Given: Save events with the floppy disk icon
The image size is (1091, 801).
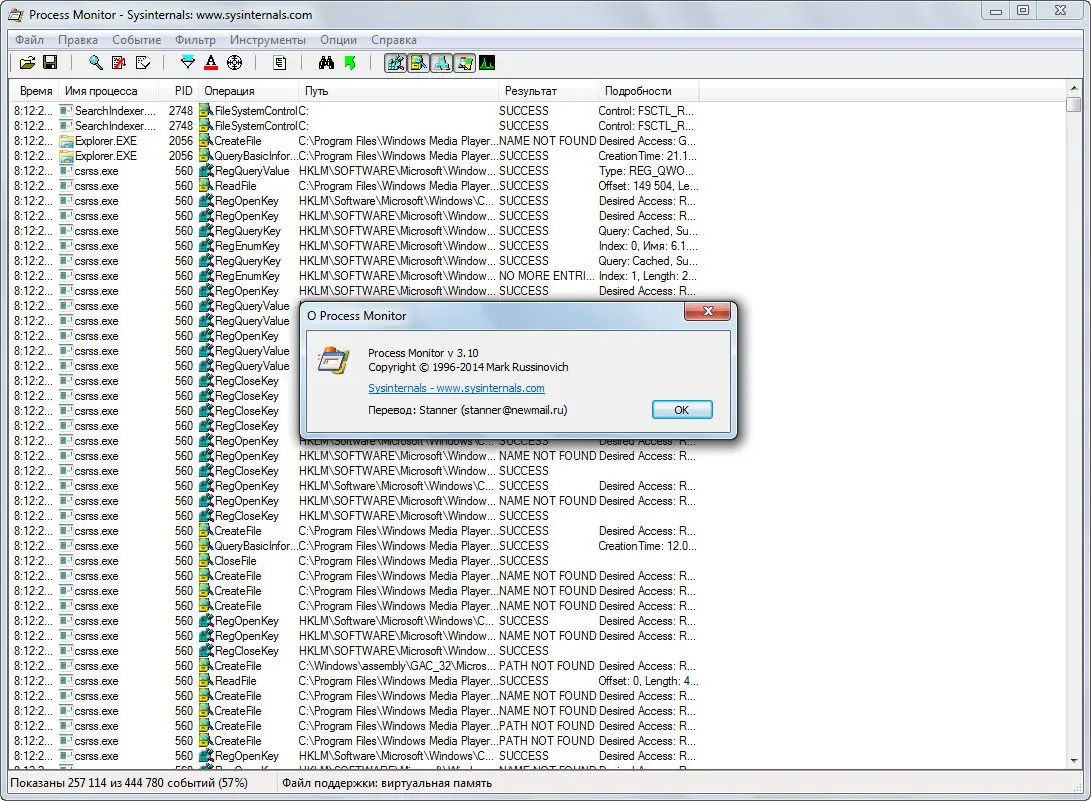Looking at the screenshot, I should pos(50,63).
